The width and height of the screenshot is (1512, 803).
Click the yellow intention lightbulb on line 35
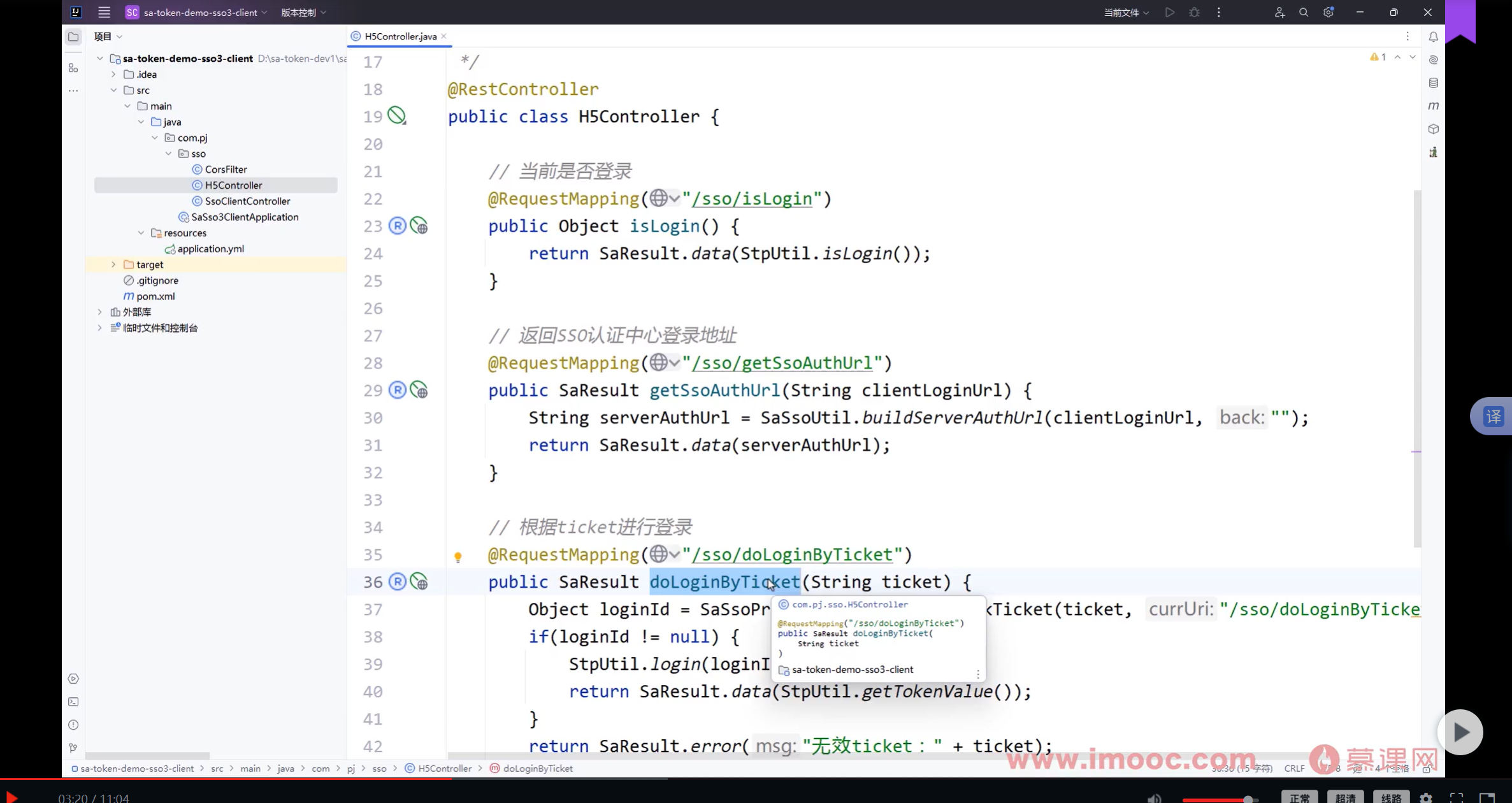click(457, 557)
